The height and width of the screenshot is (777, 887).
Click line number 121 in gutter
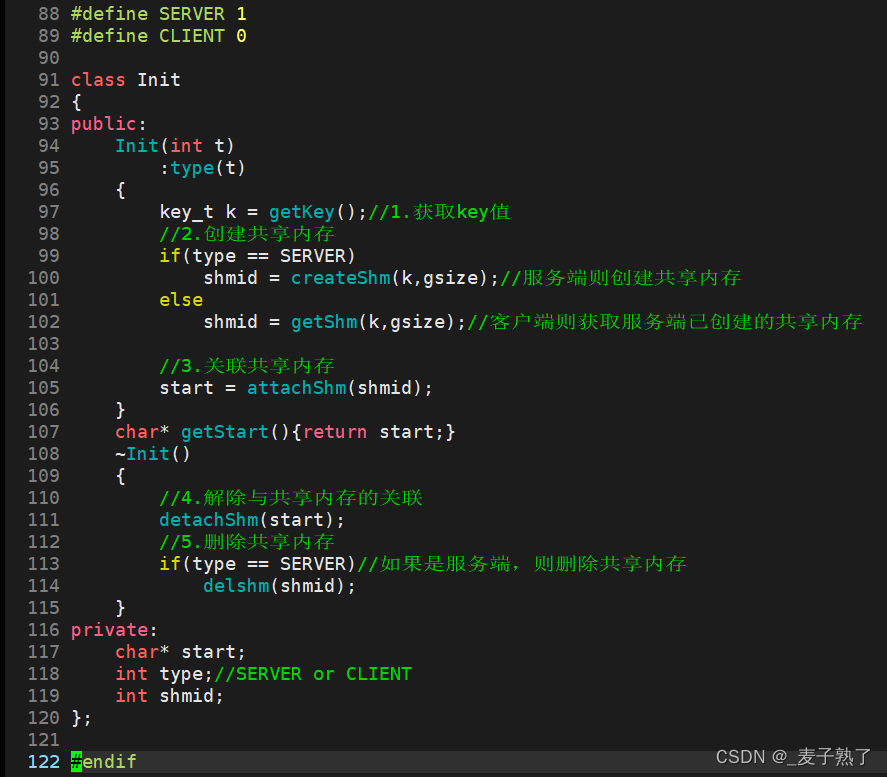click(44, 740)
